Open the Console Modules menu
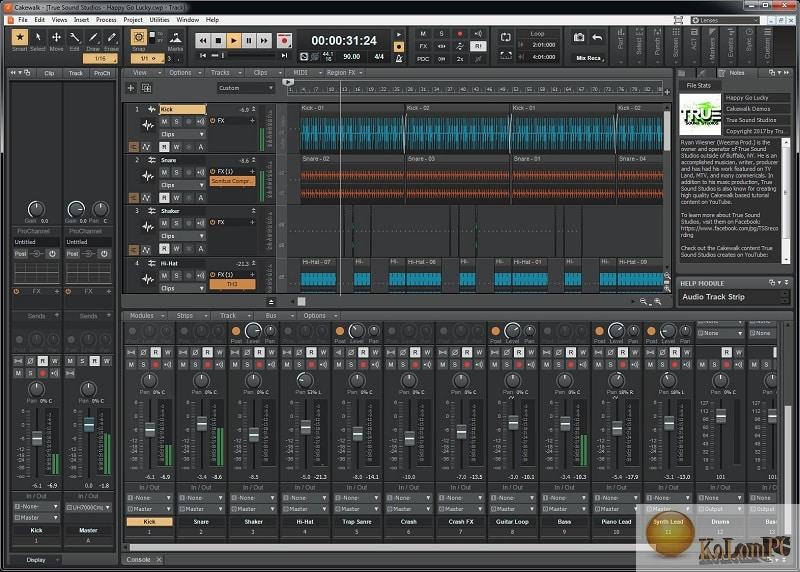Viewport: 800px width, 572px height. click(x=145, y=316)
